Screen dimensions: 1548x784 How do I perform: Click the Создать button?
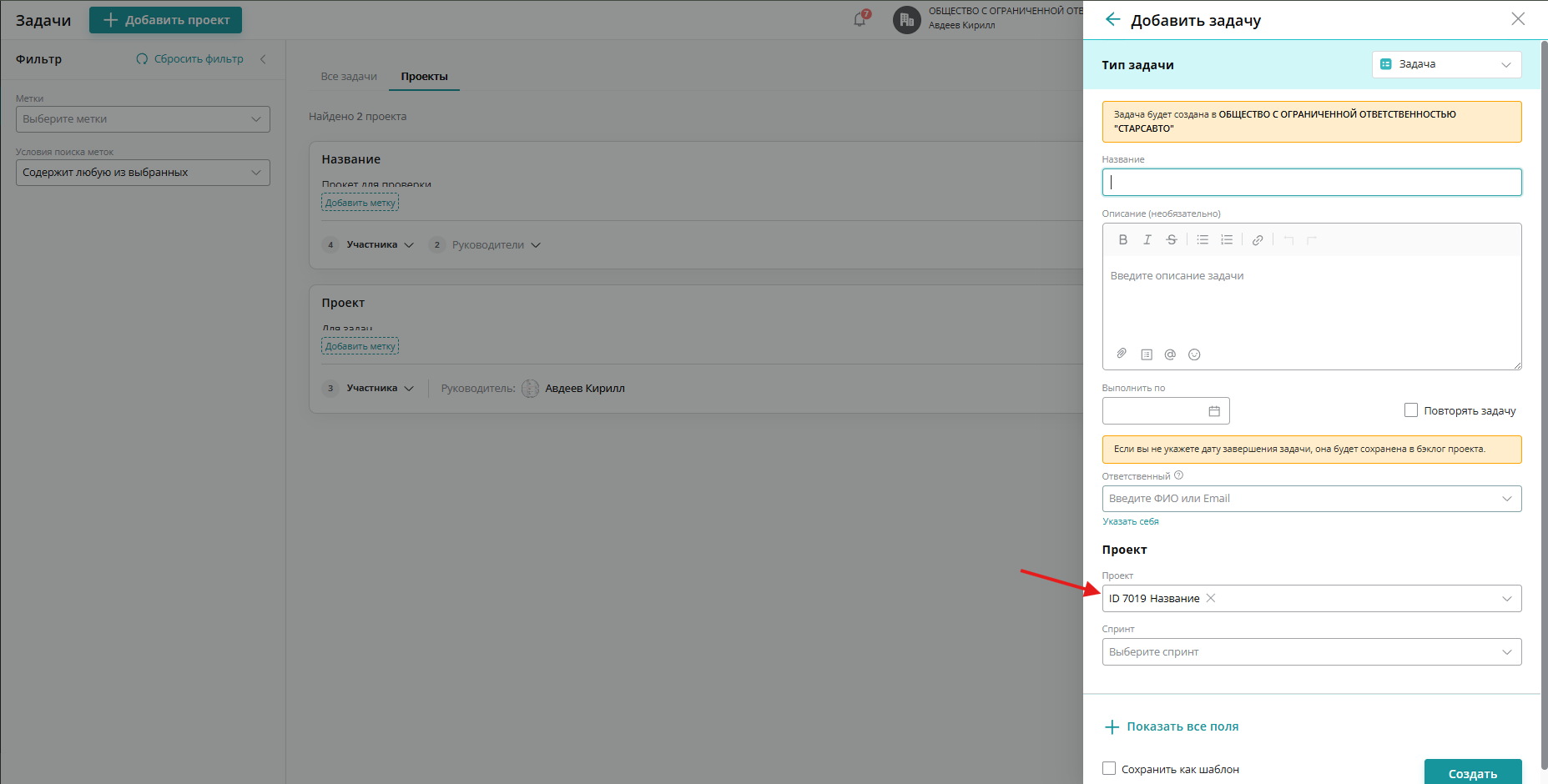tap(1473, 773)
